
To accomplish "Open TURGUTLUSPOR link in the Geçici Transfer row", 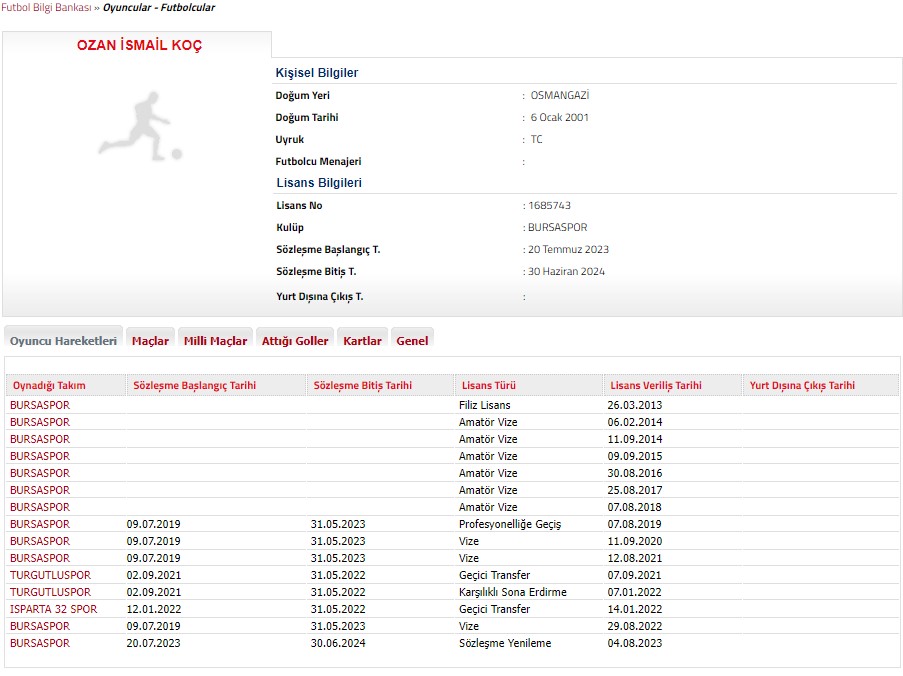I will pos(50,575).
